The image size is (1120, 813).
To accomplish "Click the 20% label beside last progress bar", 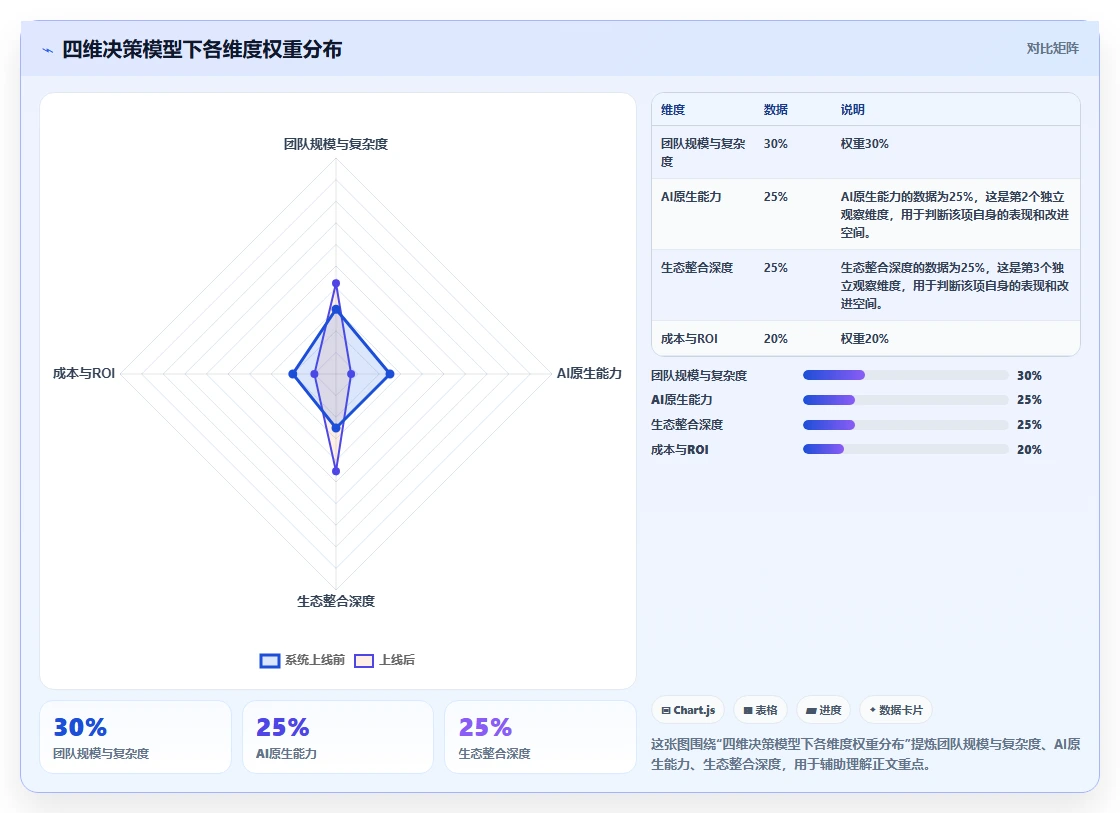I will click(1029, 449).
